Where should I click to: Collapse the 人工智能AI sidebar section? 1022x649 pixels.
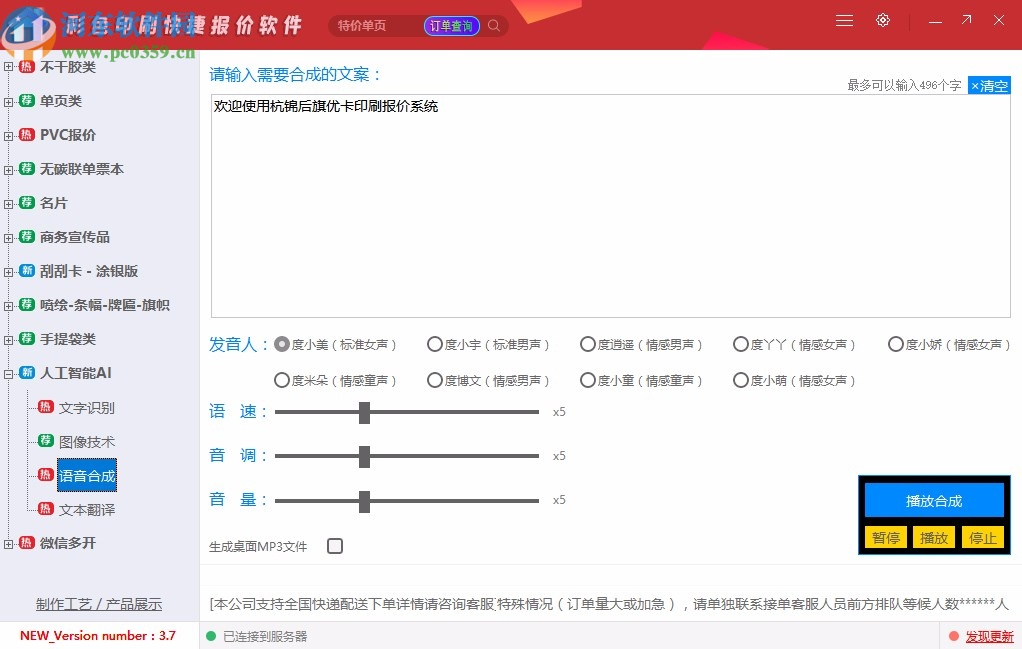(x=8, y=373)
